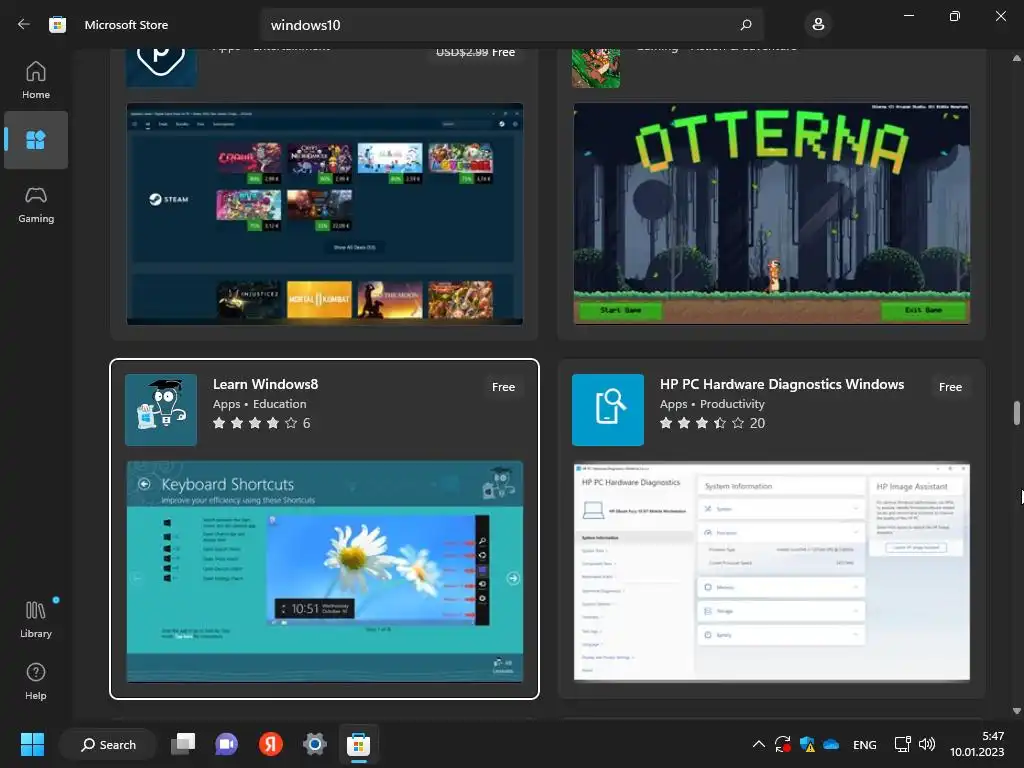Go back with the back arrow
The image size is (1024, 768).
[x=24, y=24]
